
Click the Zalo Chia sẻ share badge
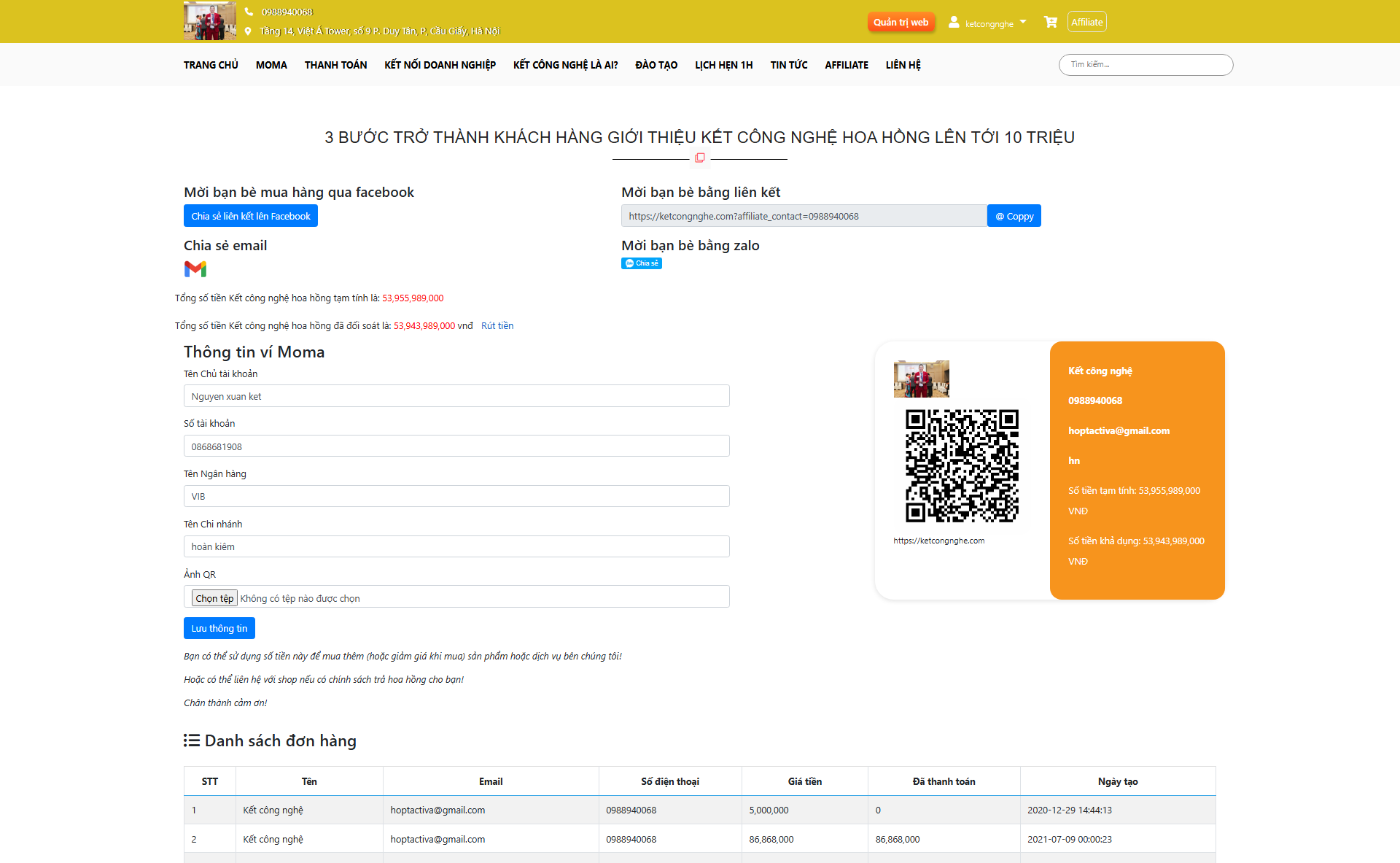(x=641, y=263)
